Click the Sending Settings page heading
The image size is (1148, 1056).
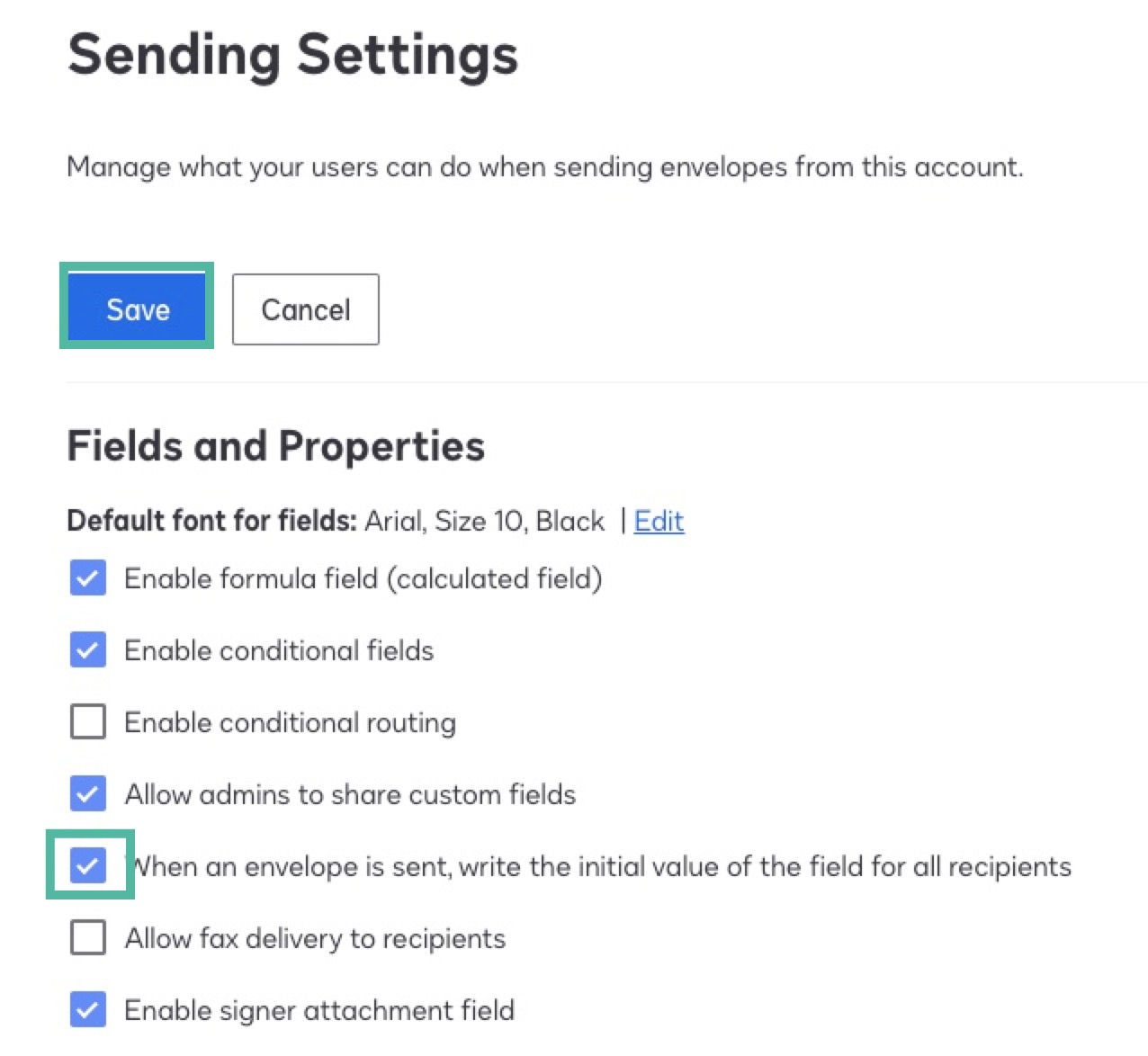(x=292, y=54)
